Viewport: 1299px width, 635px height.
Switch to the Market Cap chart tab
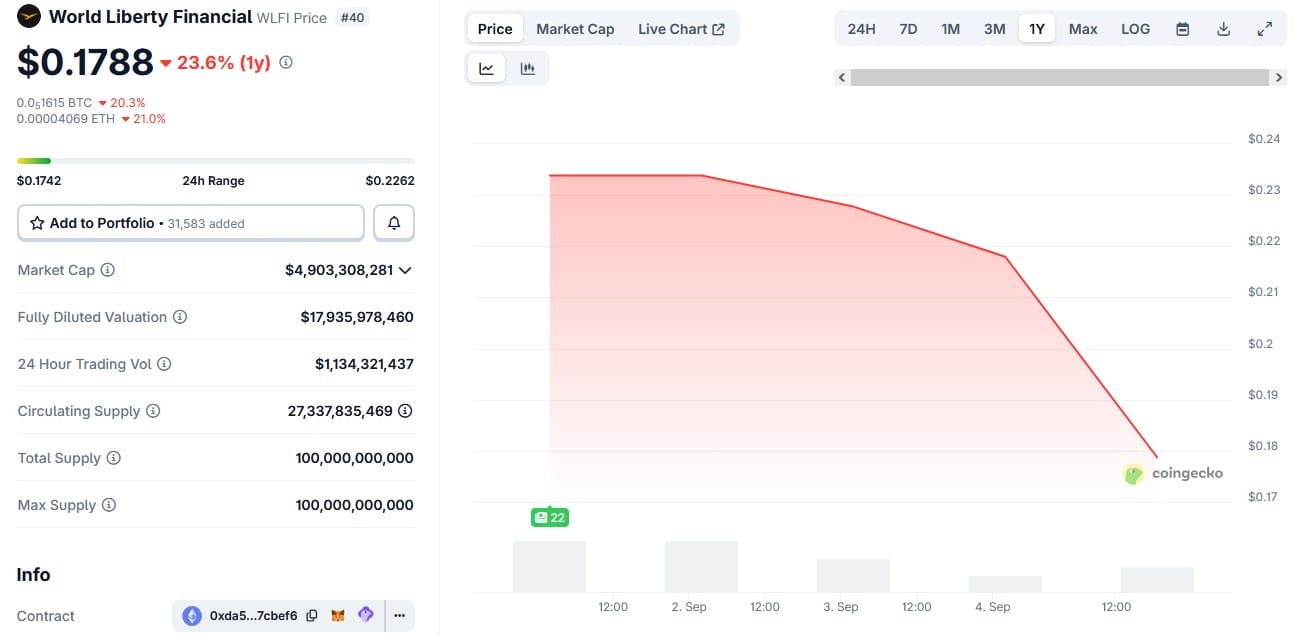click(x=576, y=29)
